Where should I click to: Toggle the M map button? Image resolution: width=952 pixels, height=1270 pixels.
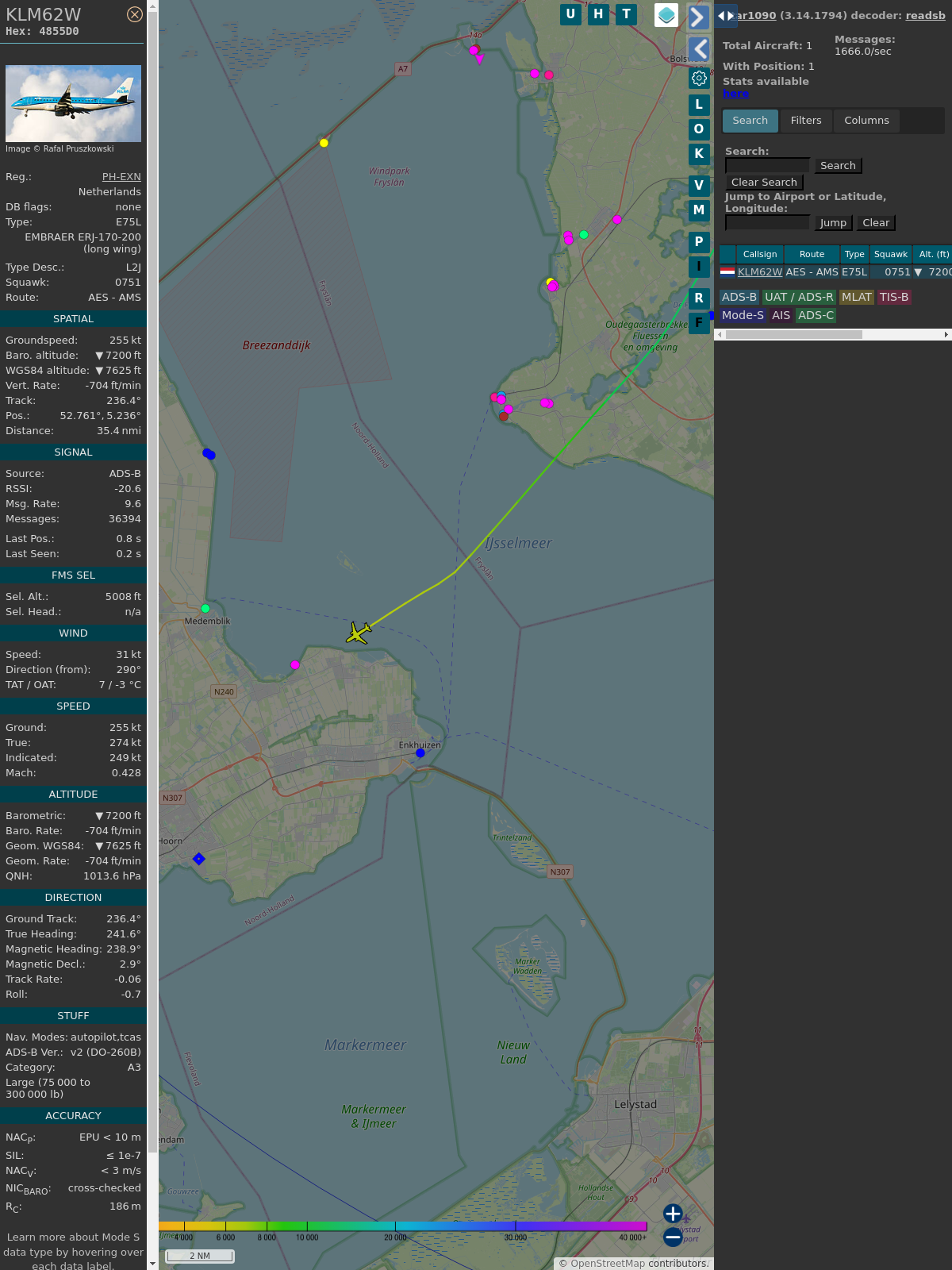coord(699,210)
